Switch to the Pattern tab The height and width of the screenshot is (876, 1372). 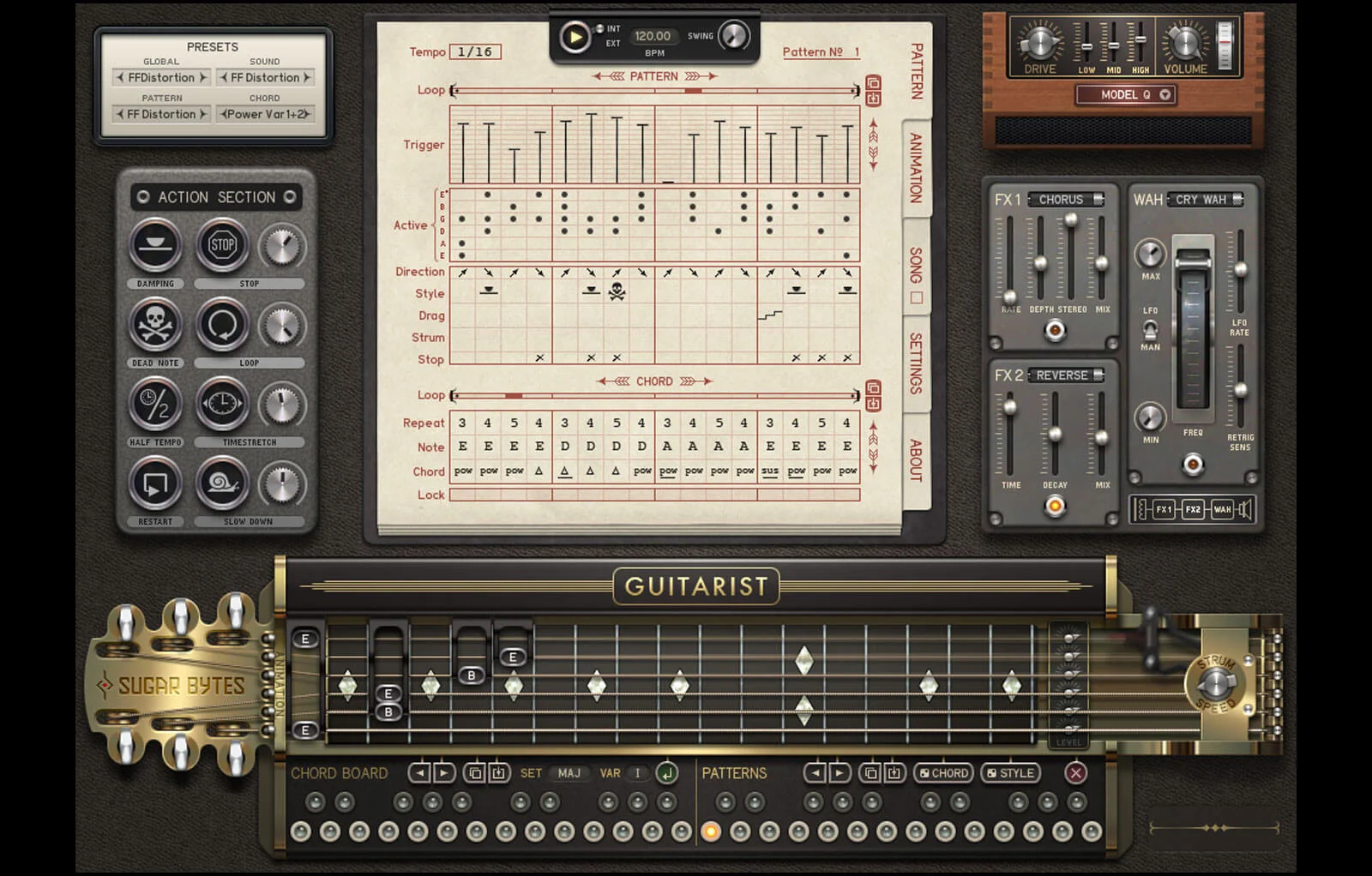point(917,71)
